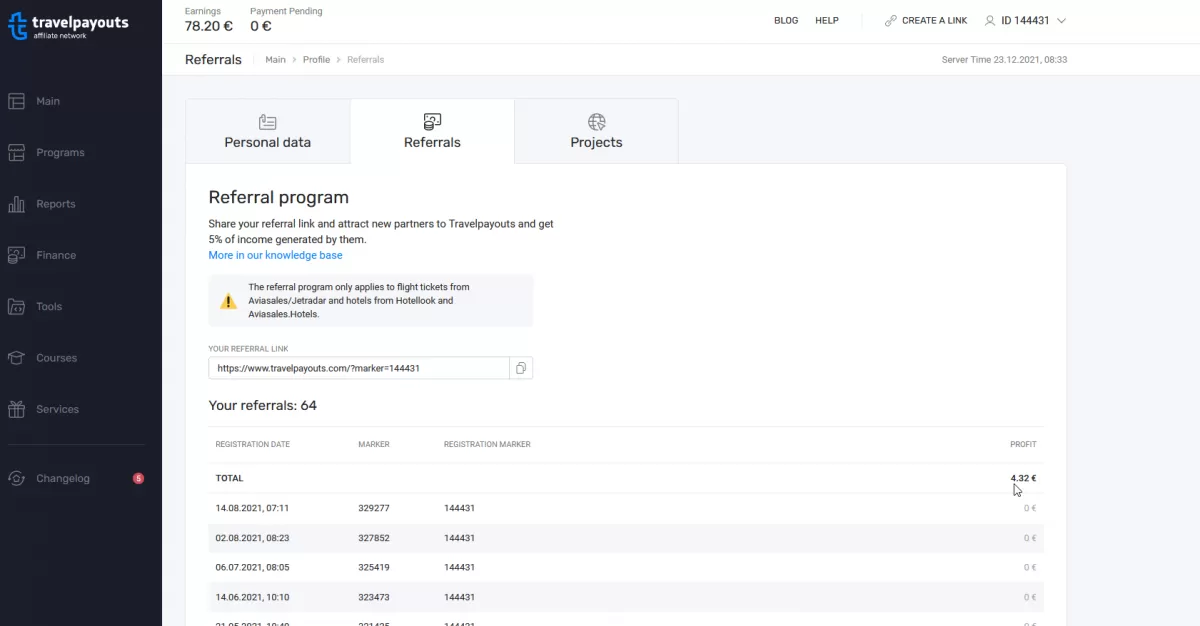Open More in our knowledge base link

(275, 255)
